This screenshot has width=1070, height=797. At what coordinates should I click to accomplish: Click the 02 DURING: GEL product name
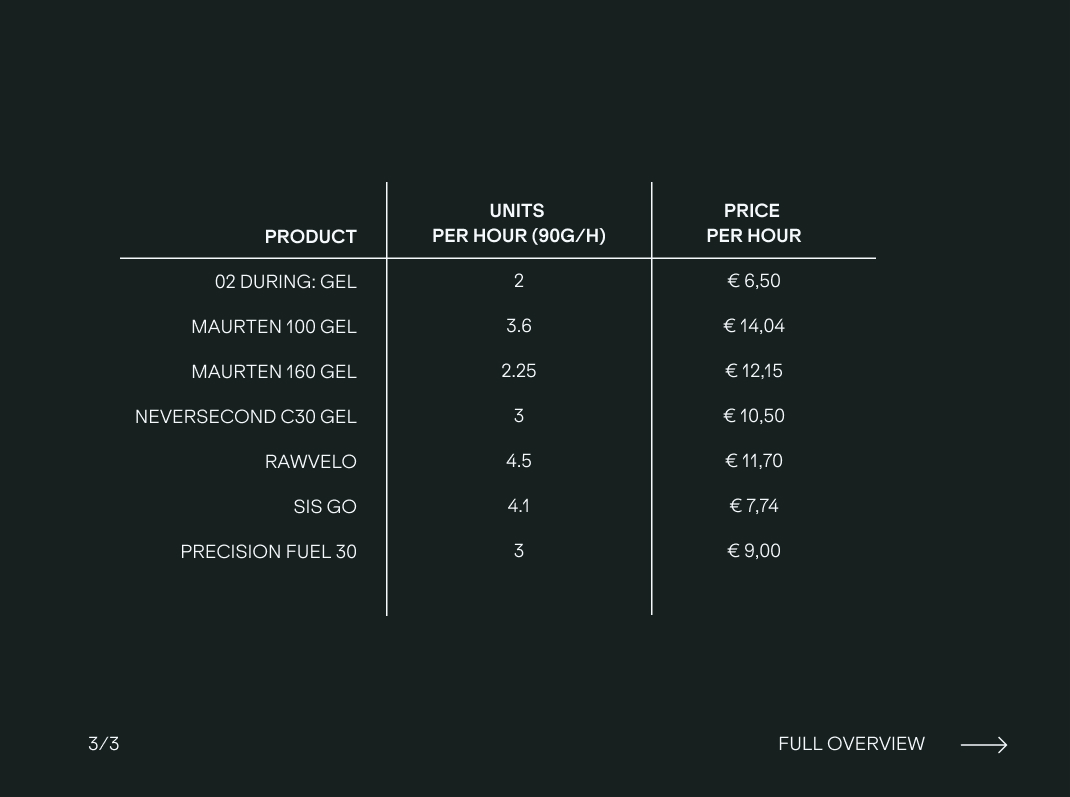[285, 282]
